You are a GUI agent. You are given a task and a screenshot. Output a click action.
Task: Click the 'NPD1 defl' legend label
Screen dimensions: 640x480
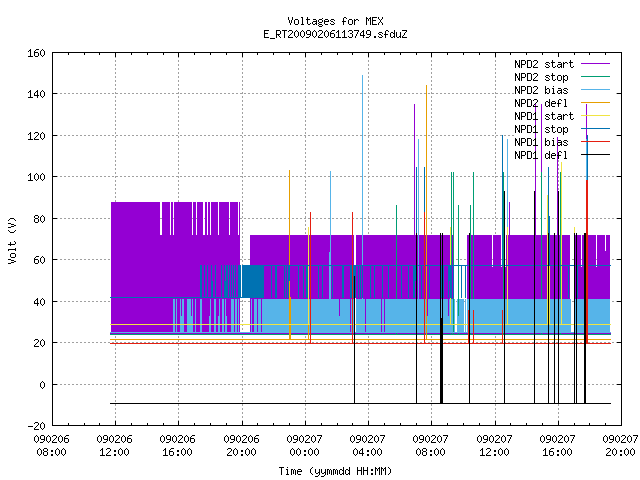pos(541,156)
